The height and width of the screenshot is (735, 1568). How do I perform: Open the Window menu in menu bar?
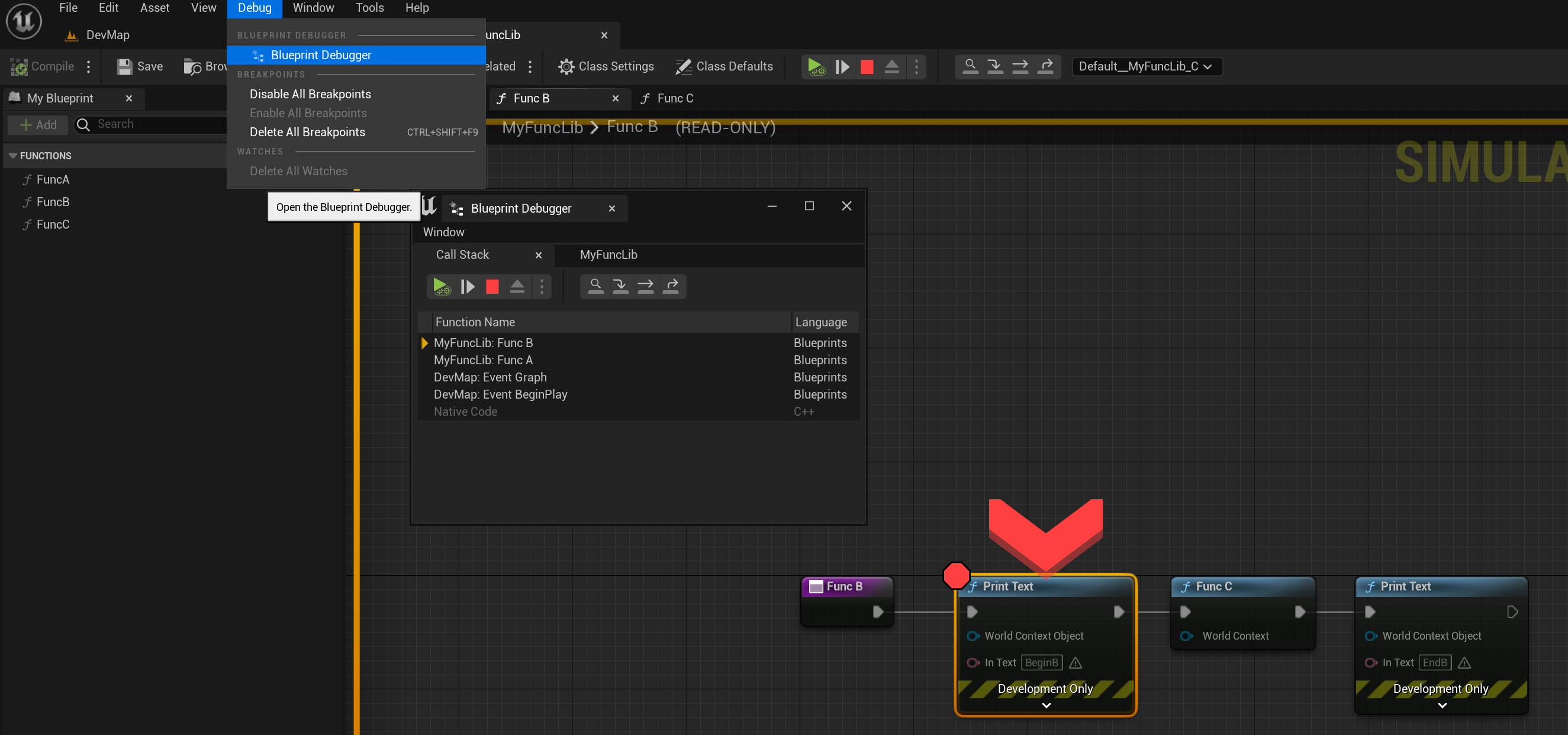tap(313, 8)
